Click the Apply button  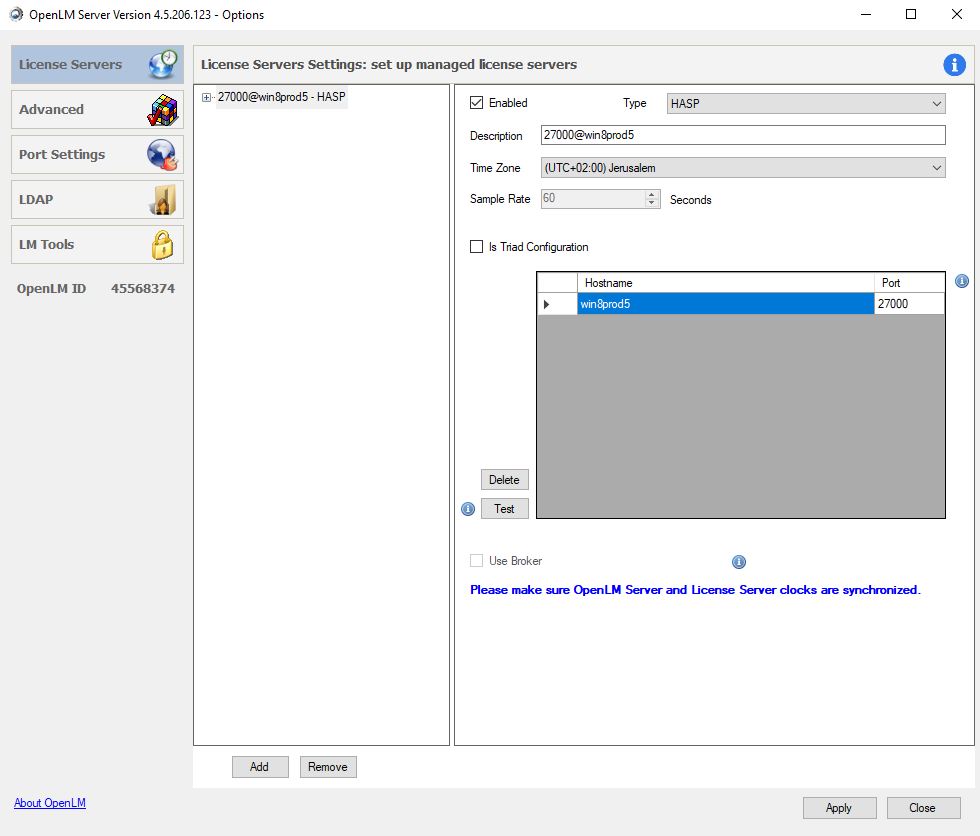tap(839, 808)
